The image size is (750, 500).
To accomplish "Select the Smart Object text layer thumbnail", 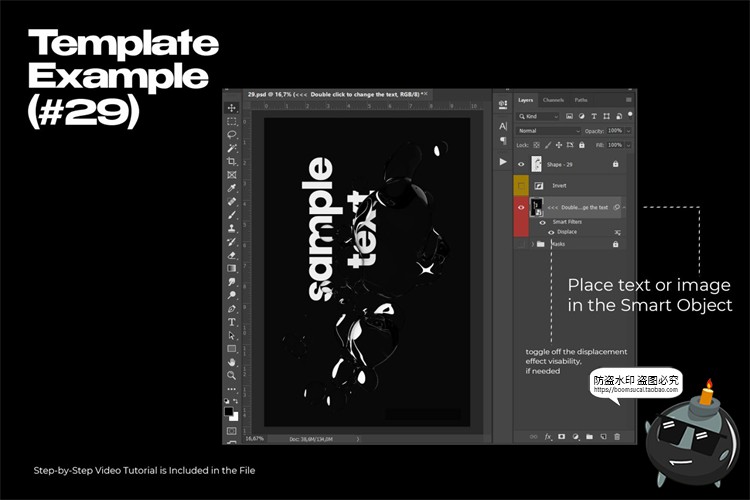I will (536, 208).
